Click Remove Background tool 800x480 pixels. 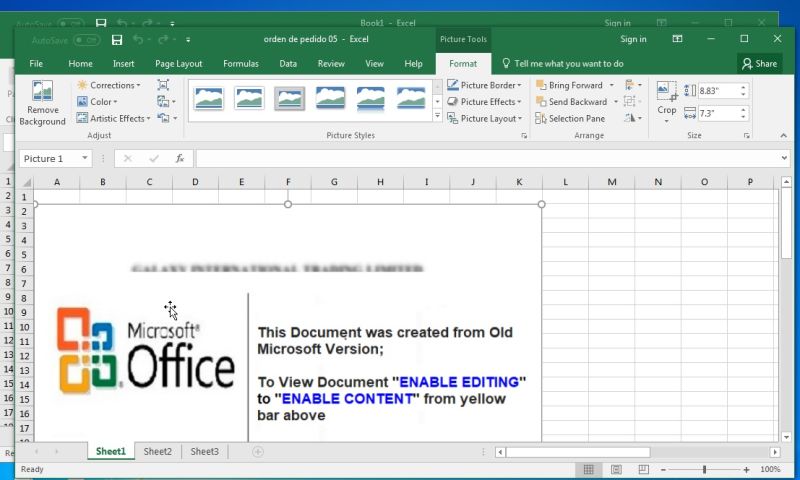tap(43, 103)
